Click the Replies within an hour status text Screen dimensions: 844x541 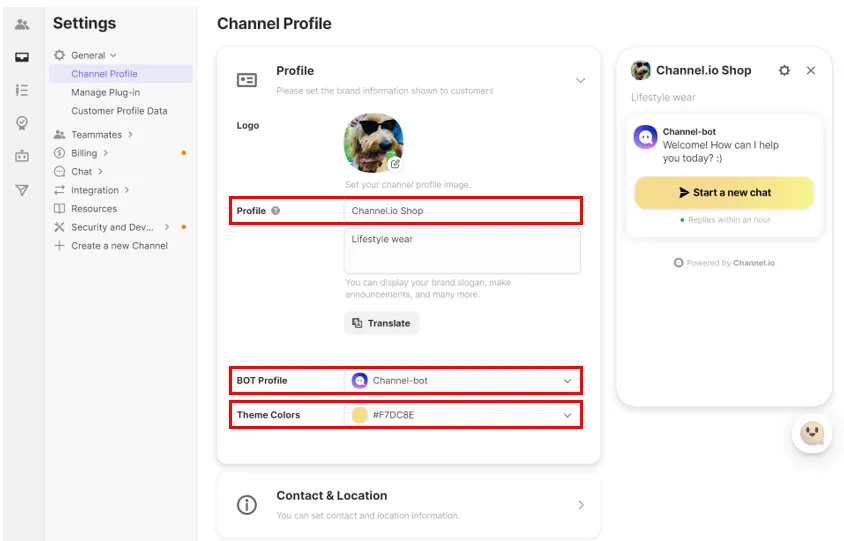[729, 220]
